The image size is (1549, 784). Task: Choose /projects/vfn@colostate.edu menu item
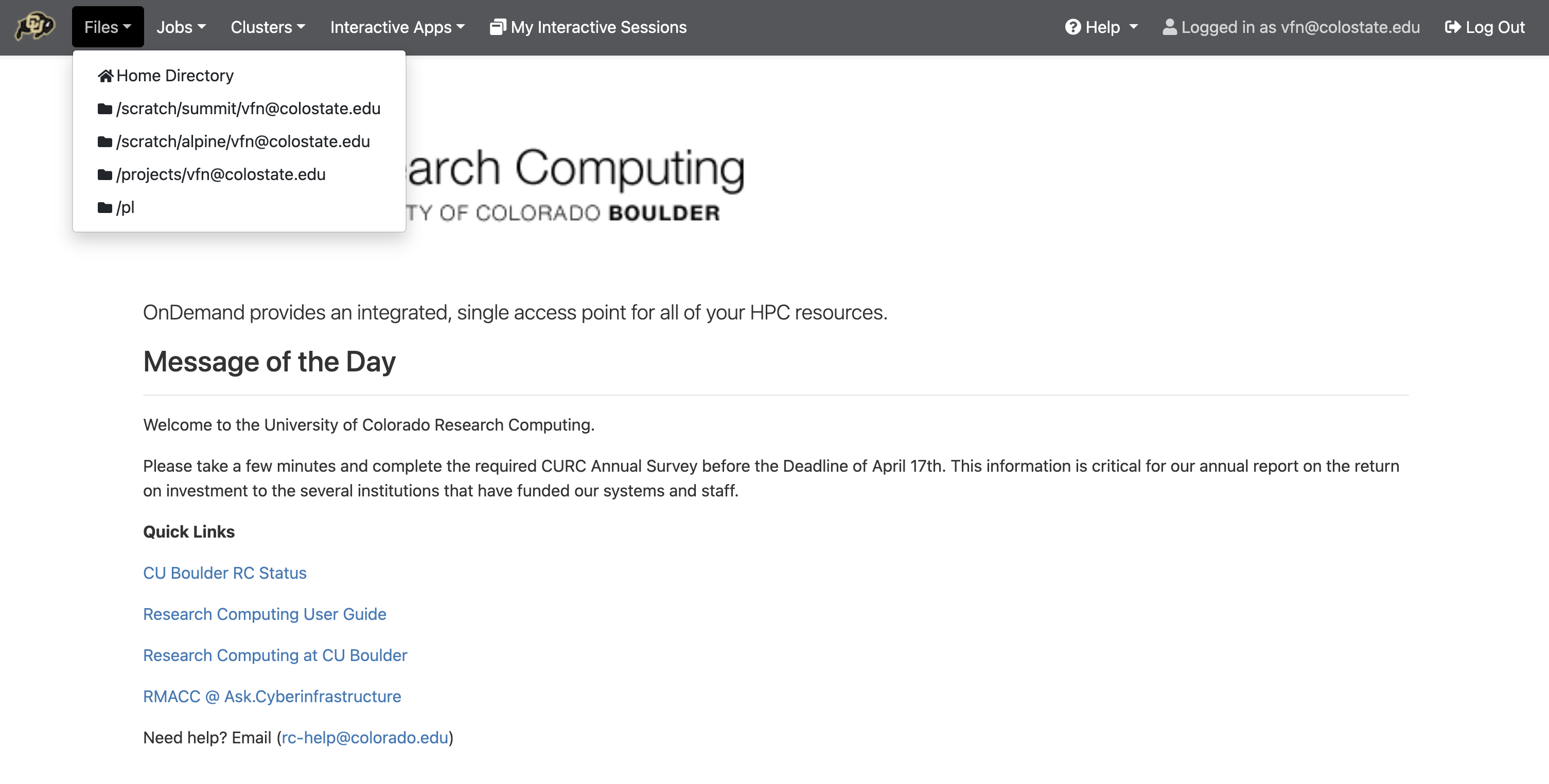coord(239,175)
